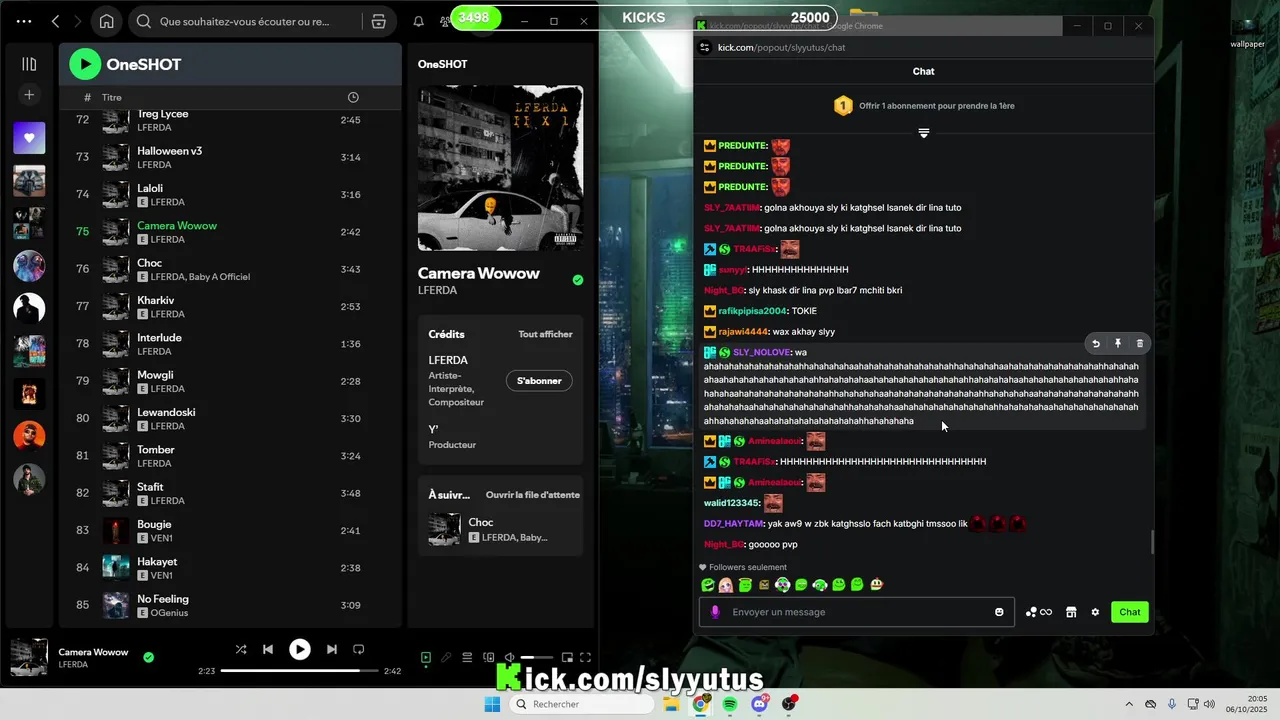Screen dimensions: 1280x720
Task: Open OBS Studio from the taskbar
Action: tap(790, 704)
